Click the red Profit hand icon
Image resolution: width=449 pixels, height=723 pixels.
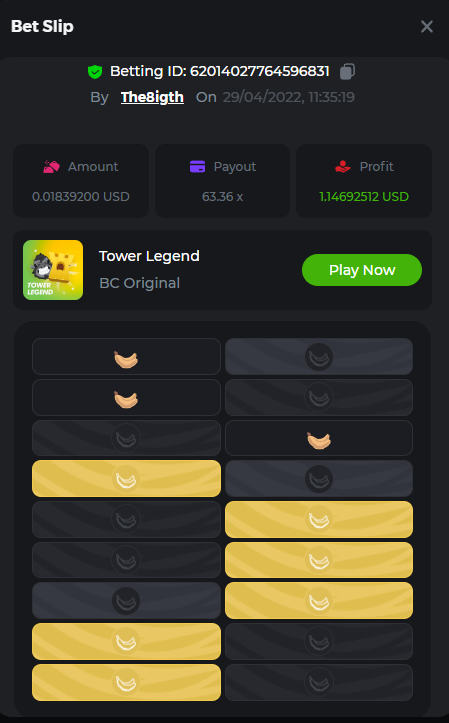point(343,166)
